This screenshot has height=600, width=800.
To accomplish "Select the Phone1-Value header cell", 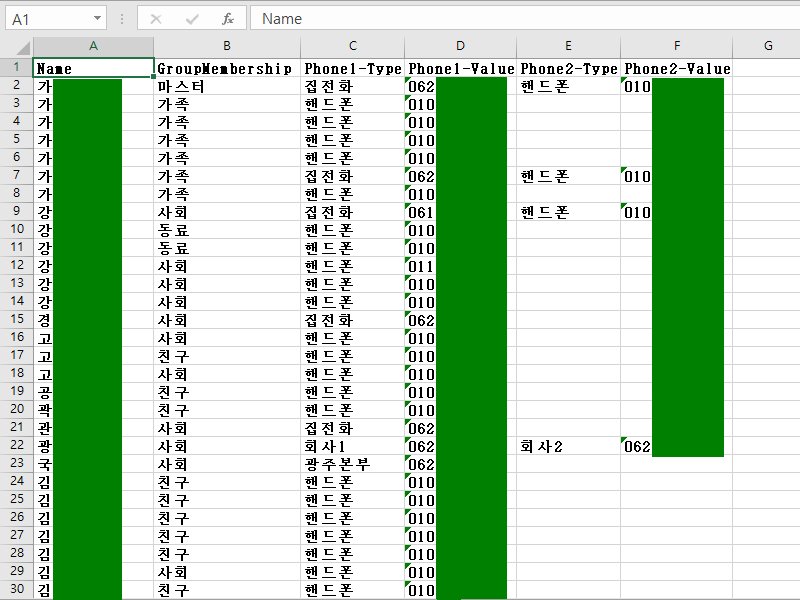I will pos(460,68).
